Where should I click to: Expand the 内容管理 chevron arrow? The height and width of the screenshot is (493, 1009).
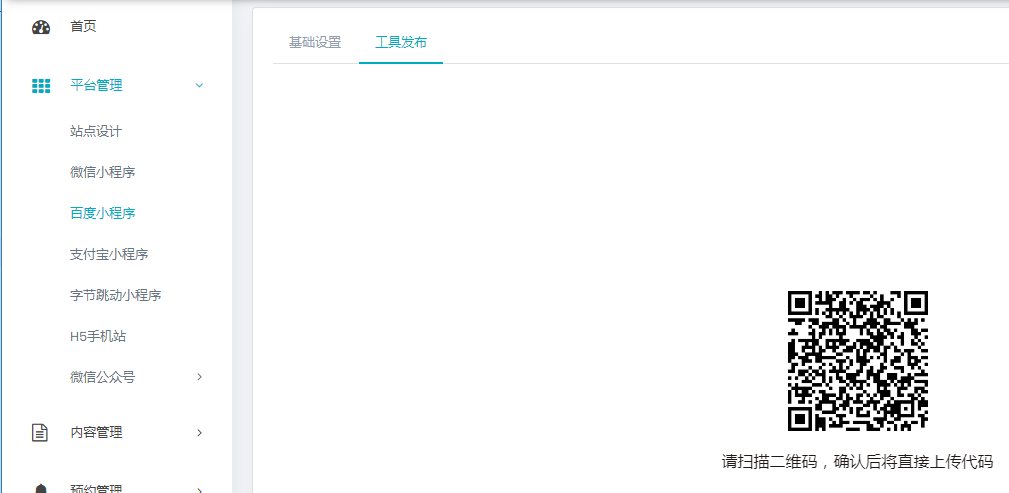point(199,433)
